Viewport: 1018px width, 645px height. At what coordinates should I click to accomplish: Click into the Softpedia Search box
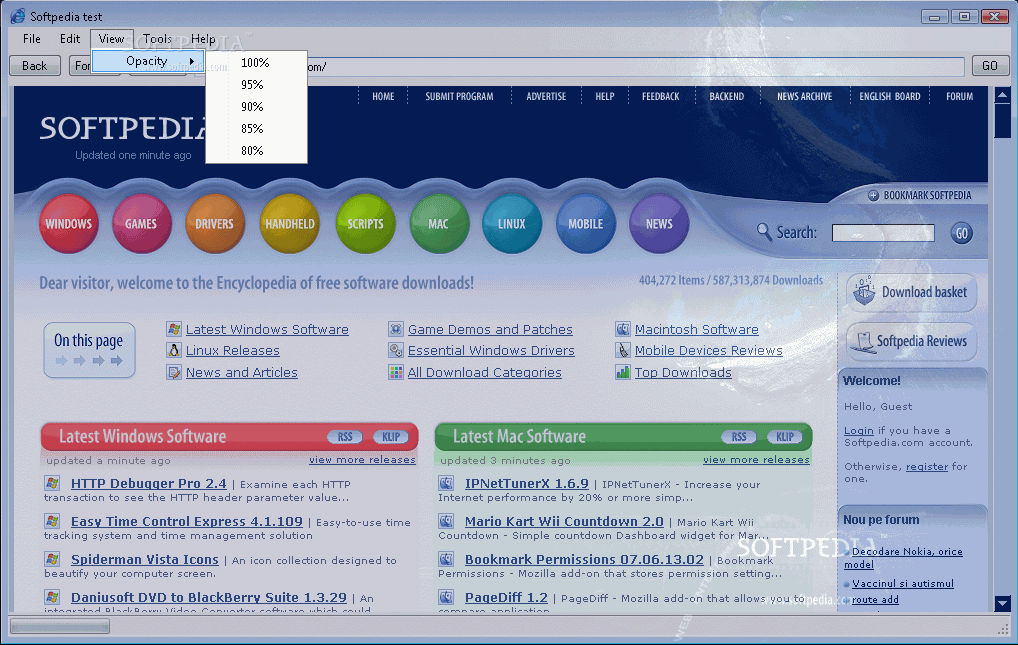tap(883, 233)
